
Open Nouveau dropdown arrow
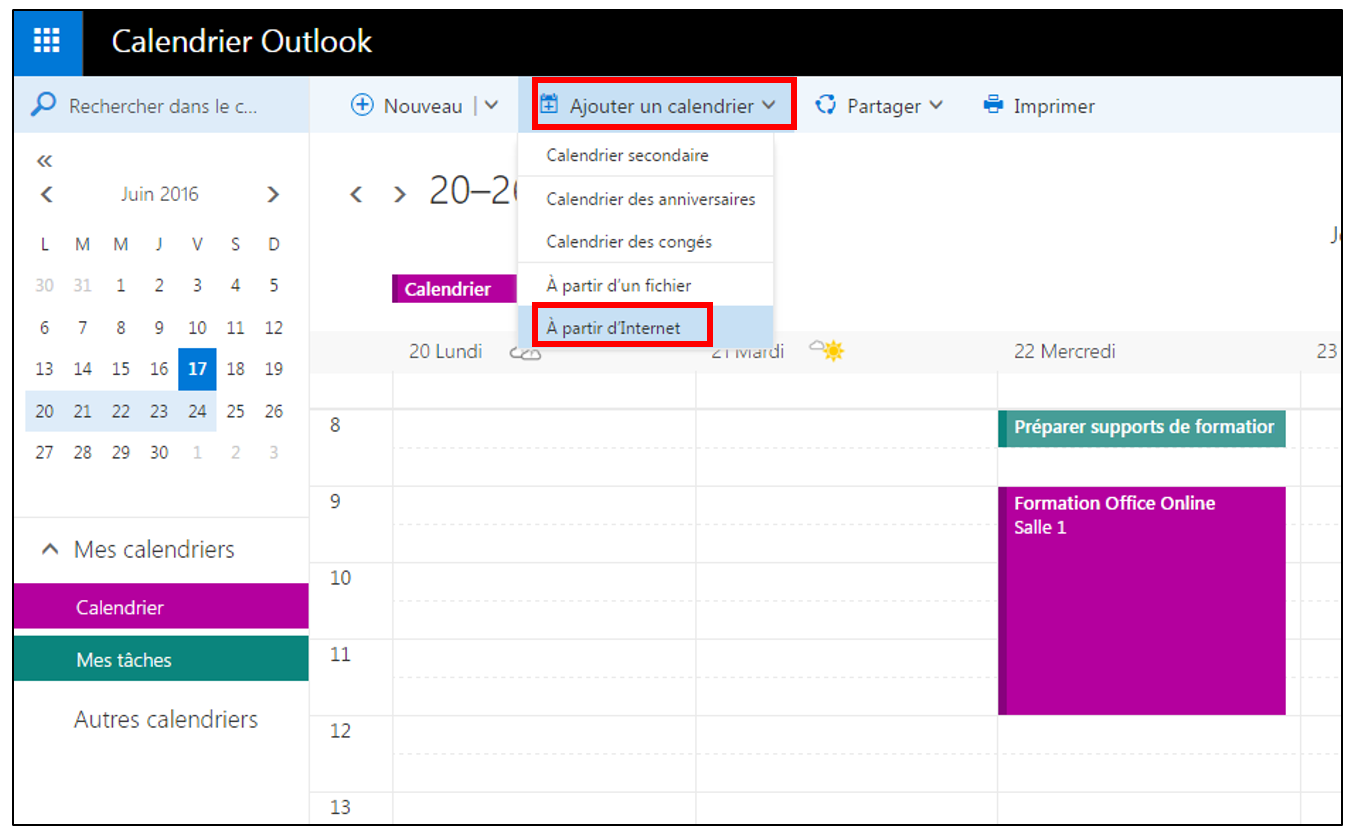click(x=491, y=105)
